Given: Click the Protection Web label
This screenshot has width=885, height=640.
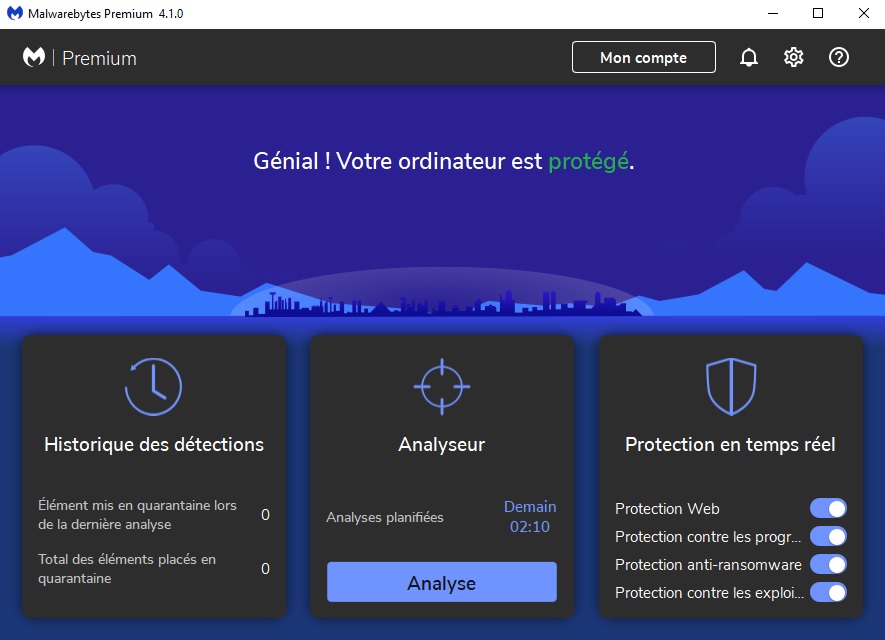Looking at the screenshot, I should (x=667, y=509).
